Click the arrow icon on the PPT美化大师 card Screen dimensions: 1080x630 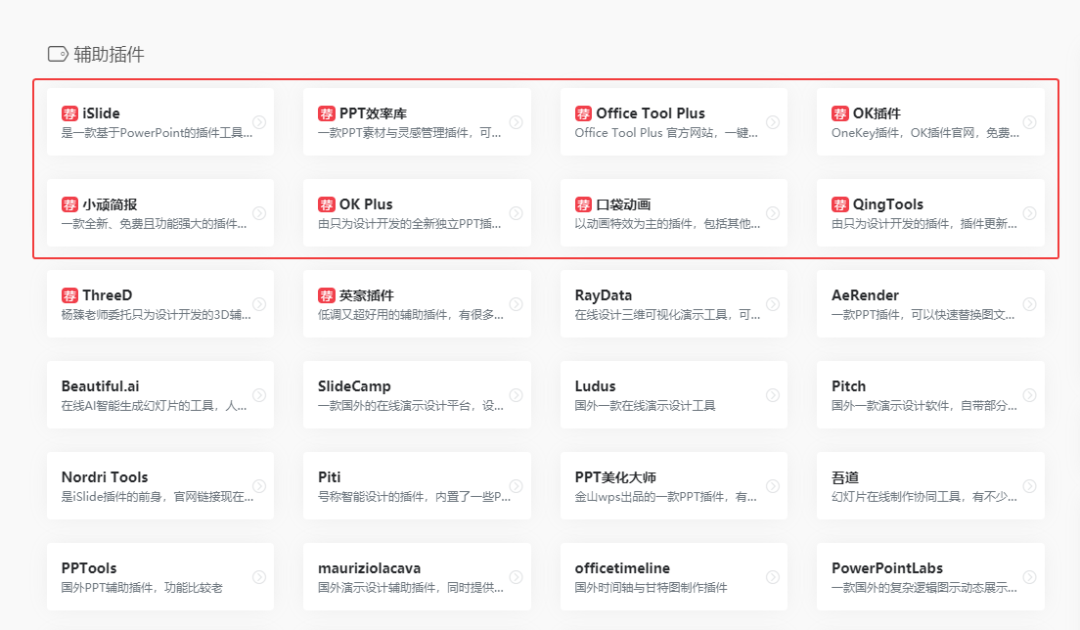click(773, 485)
